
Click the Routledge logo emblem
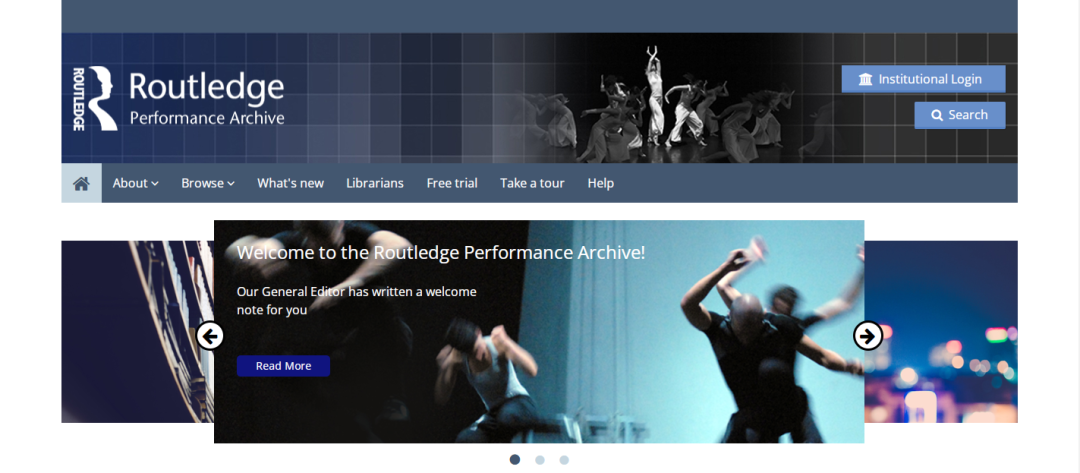[x=94, y=98]
